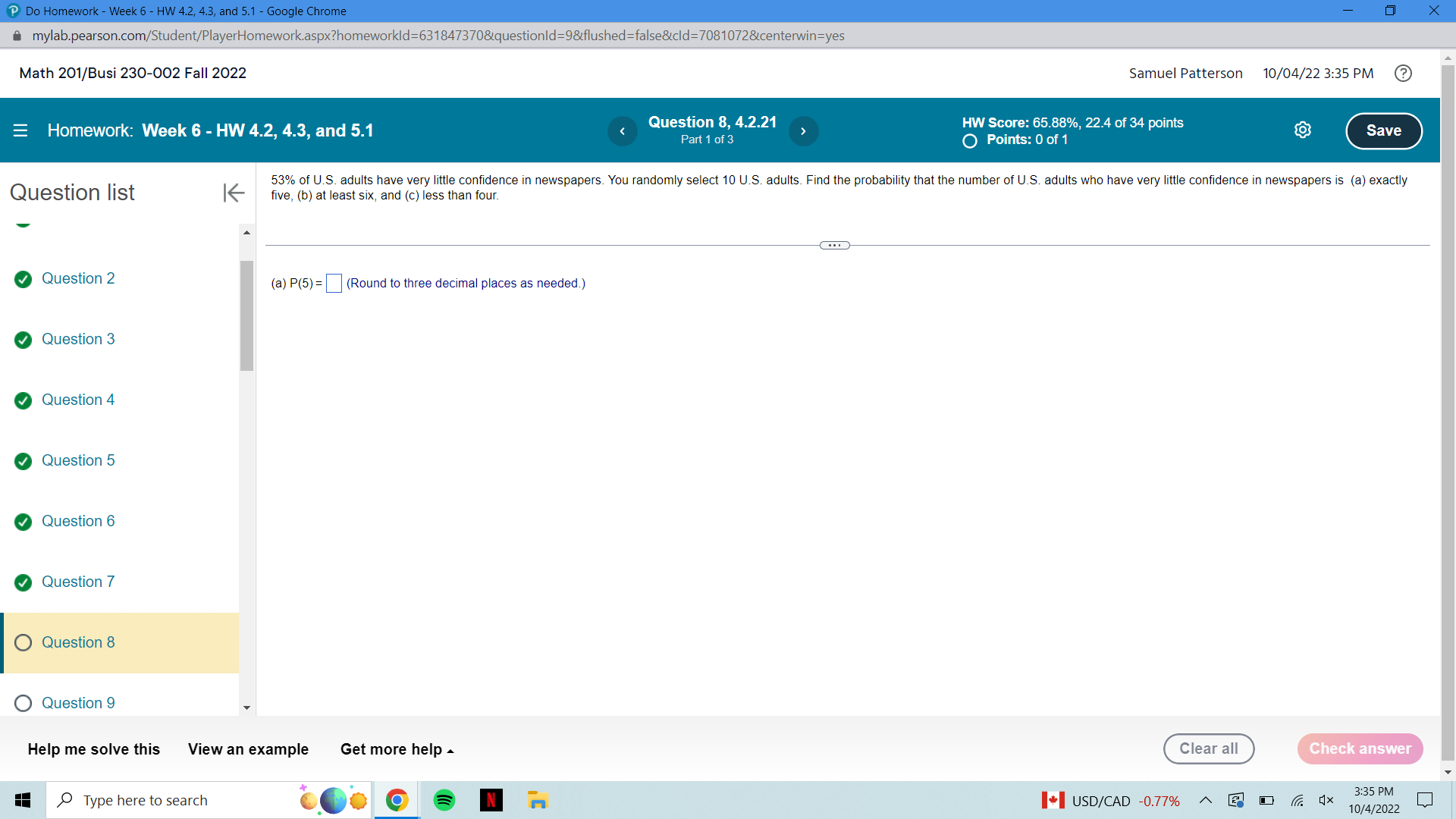The height and width of the screenshot is (819, 1456).
Task: Collapse the Question list panel
Action: coord(234,193)
